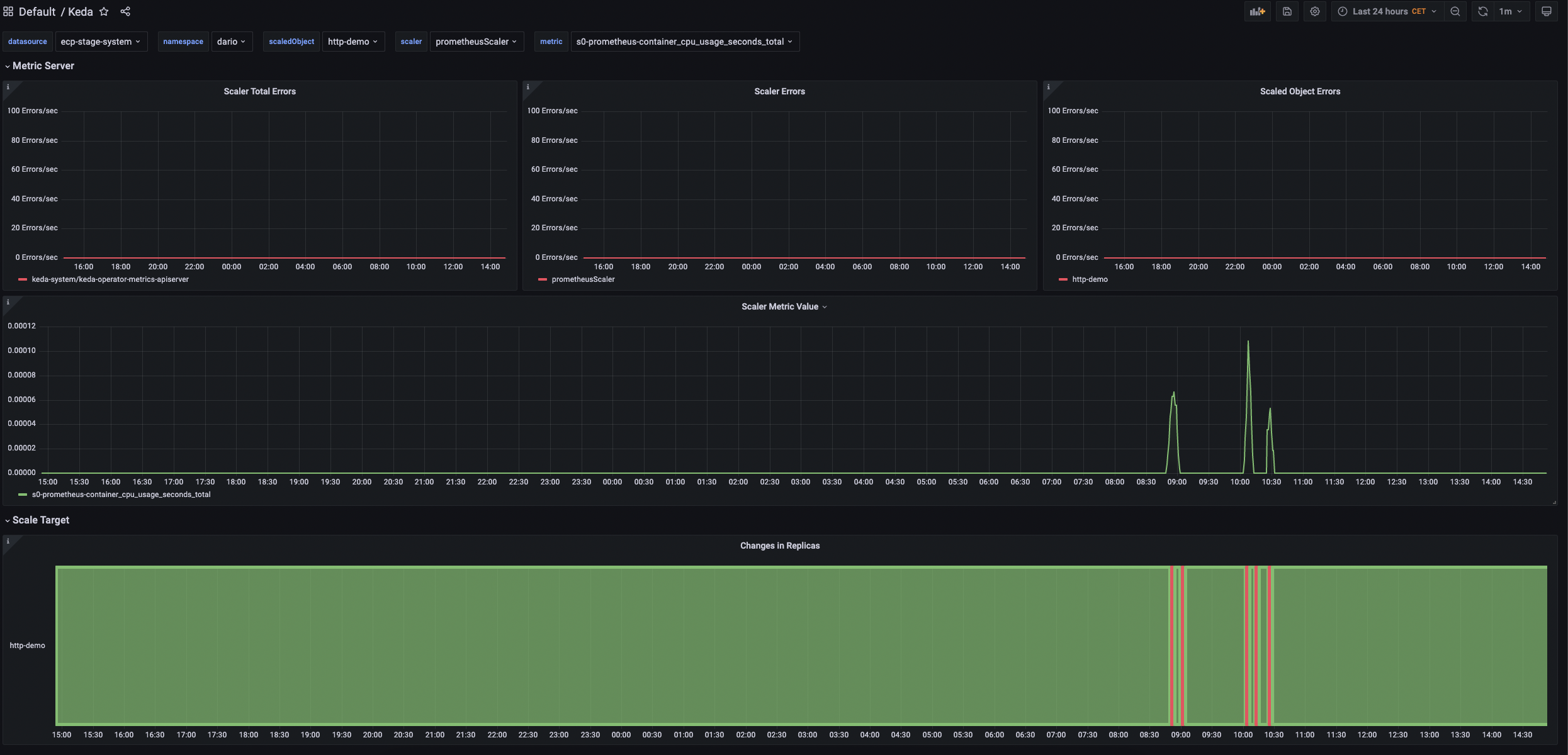Open the share dashboard dialog
Screen dimensions: 1568x755
pyautogui.click(x=125, y=11)
